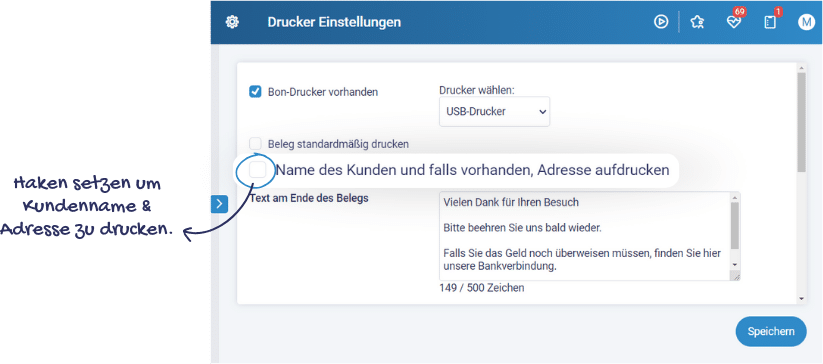Image resolution: width=823 pixels, height=364 pixels.
Task: Click the settings panel scrollbar thumb
Action: (x=801, y=122)
